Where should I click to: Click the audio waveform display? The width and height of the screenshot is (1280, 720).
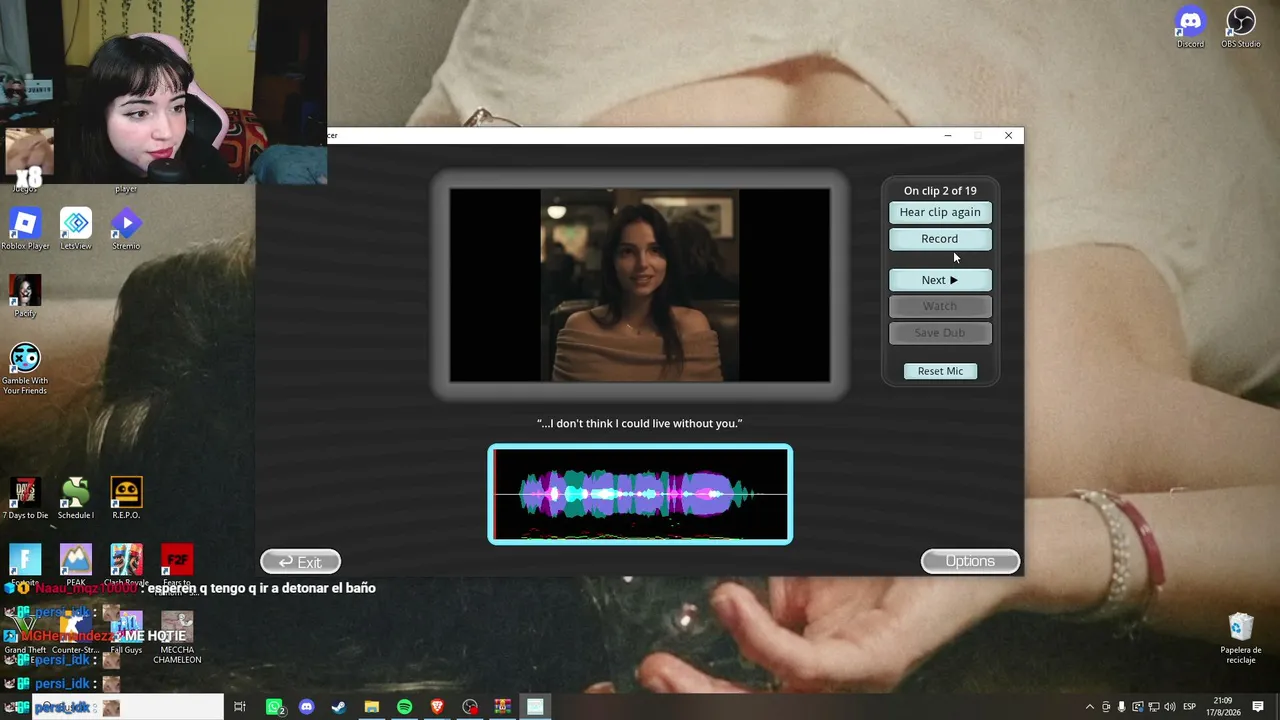640,494
